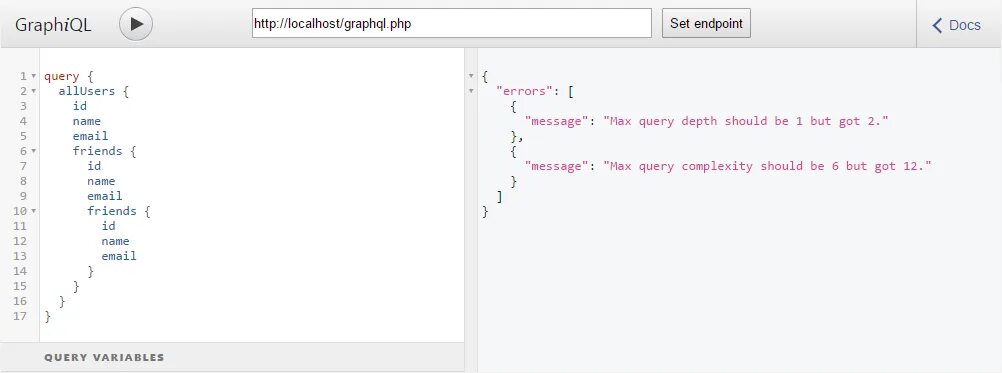Image resolution: width=1002 pixels, height=373 pixels.
Task: Collapse the root response object arrow
Action: click(x=472, y=76)
